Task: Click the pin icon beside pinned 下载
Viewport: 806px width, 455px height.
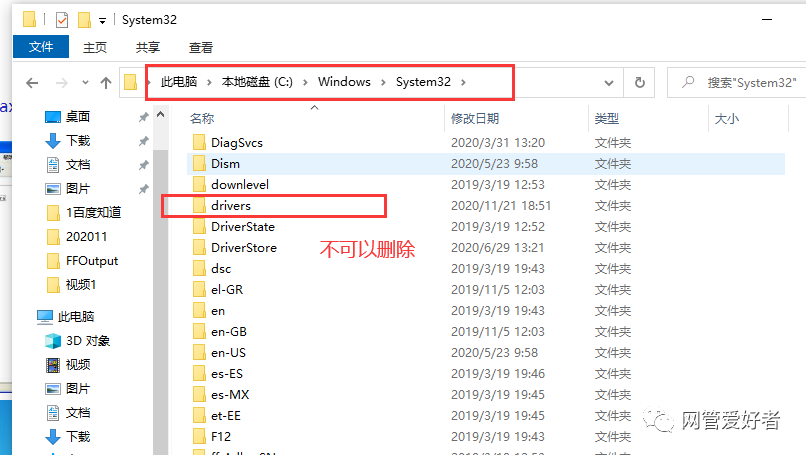Action: pyautogui.click(x=143, y=141)
